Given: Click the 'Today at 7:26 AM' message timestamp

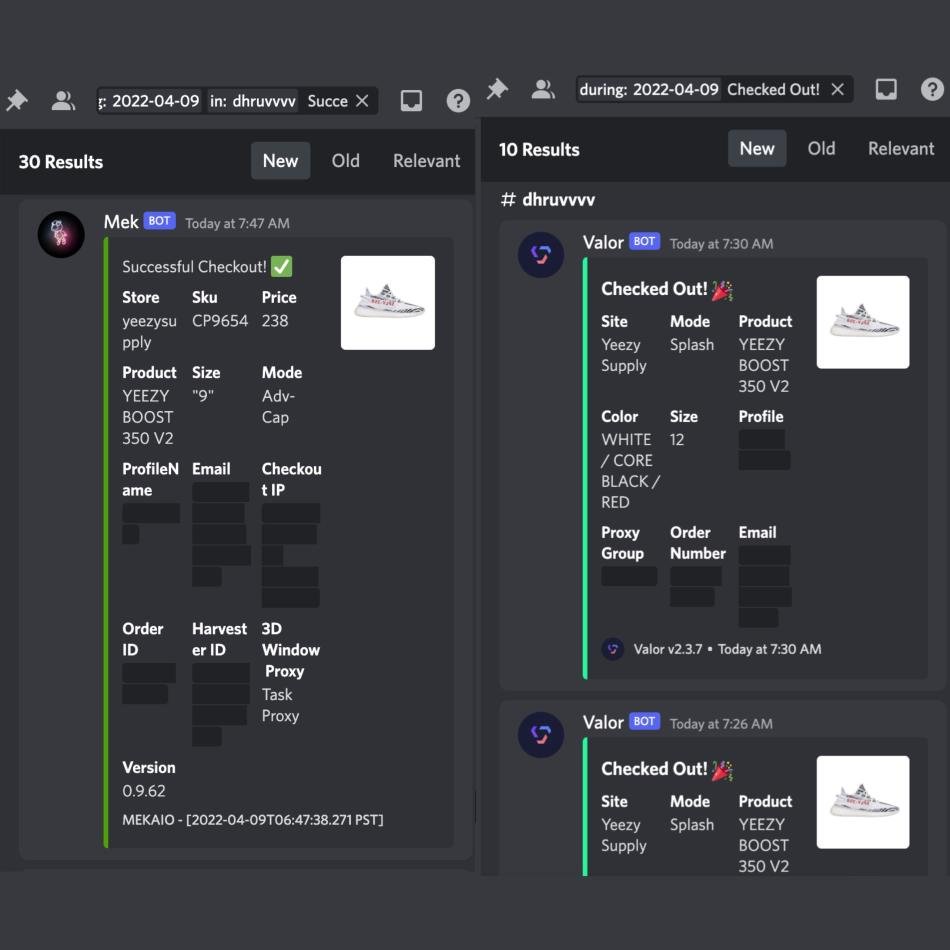Looking at the screenshot, I should [x=721, y=724].
